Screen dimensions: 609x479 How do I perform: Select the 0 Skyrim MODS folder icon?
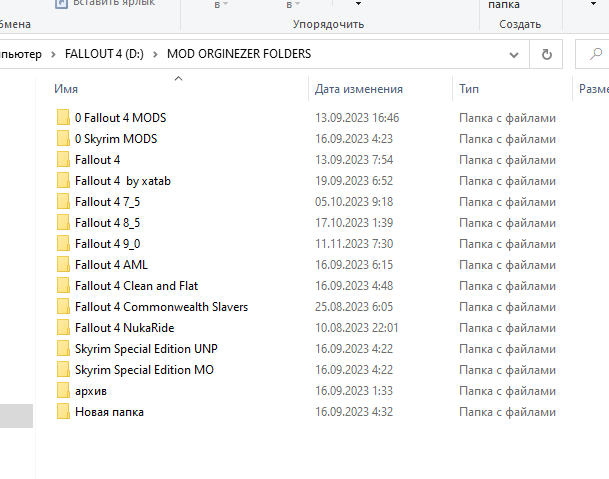click(63, 139)
